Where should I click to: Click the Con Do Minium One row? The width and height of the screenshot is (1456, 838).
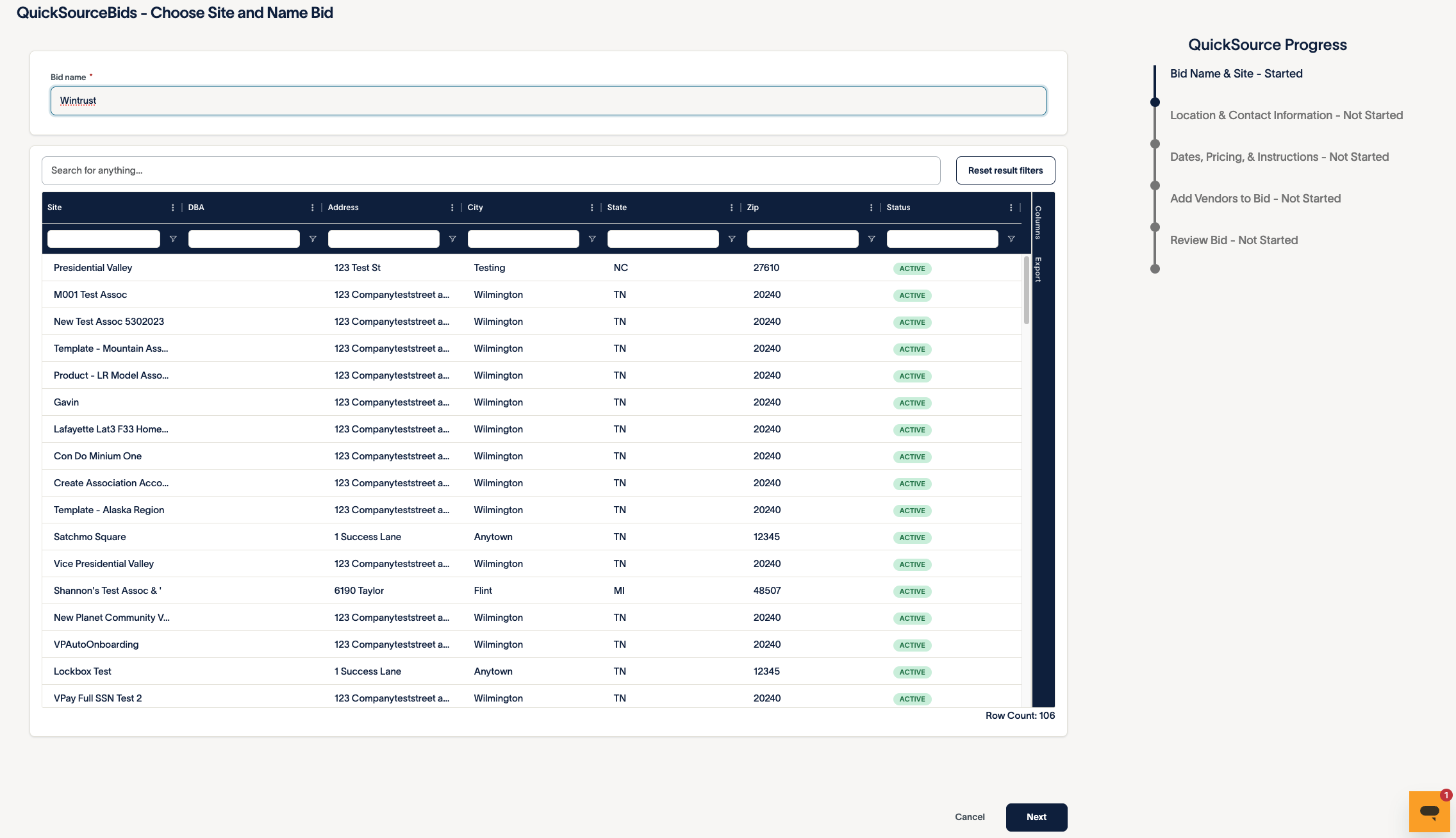[x=532, y=456]
